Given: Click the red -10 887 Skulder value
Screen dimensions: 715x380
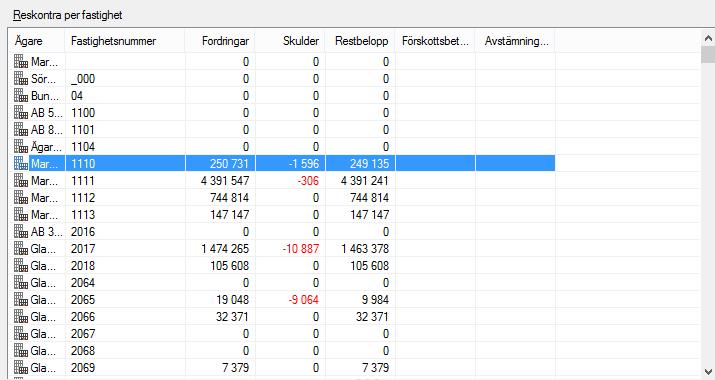Looking at the screenshot, I should [x=301, y=249].
